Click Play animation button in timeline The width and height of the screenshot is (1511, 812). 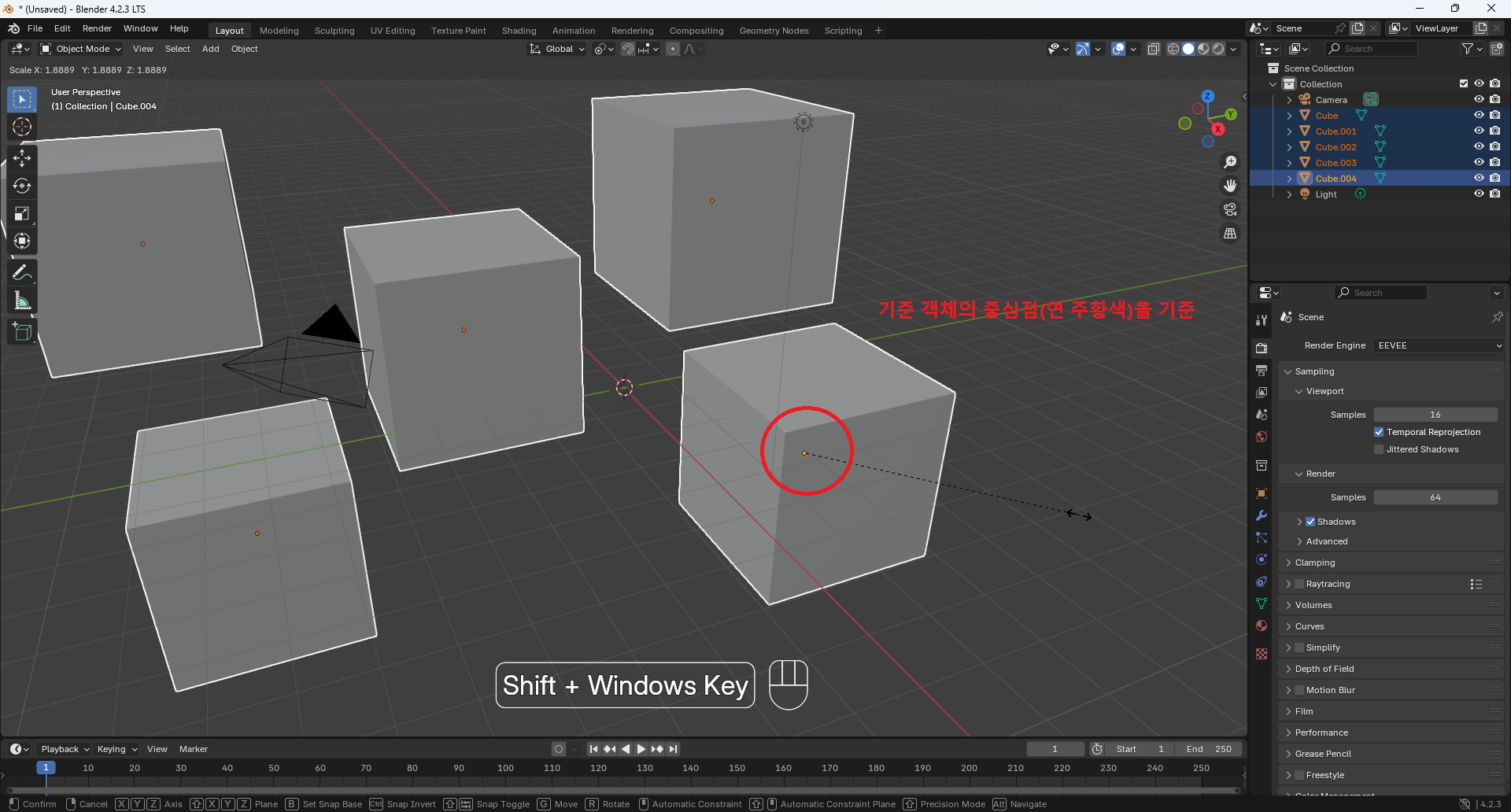click(641, 749)
